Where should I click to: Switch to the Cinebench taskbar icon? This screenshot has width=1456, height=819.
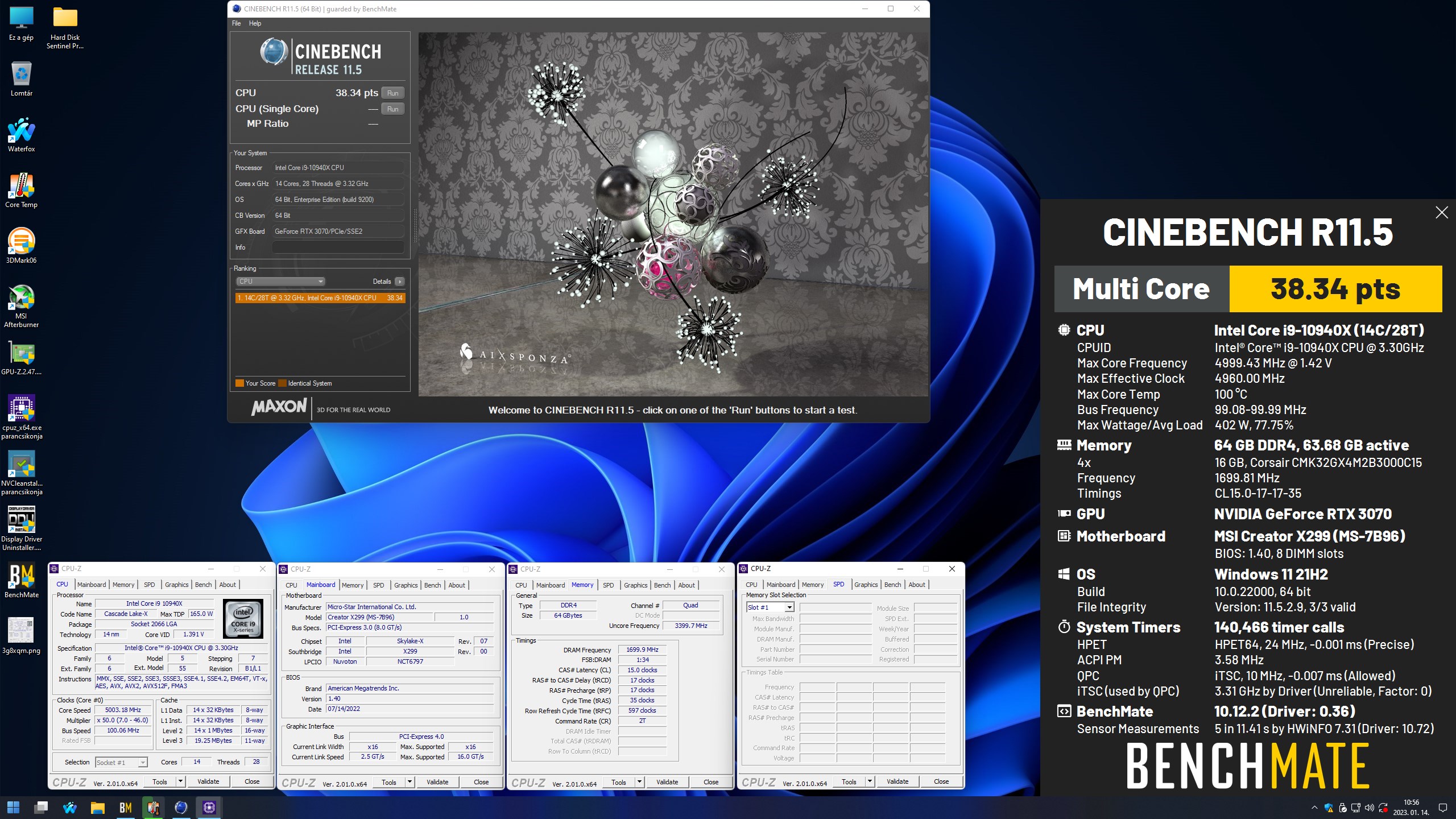[181, 807]
